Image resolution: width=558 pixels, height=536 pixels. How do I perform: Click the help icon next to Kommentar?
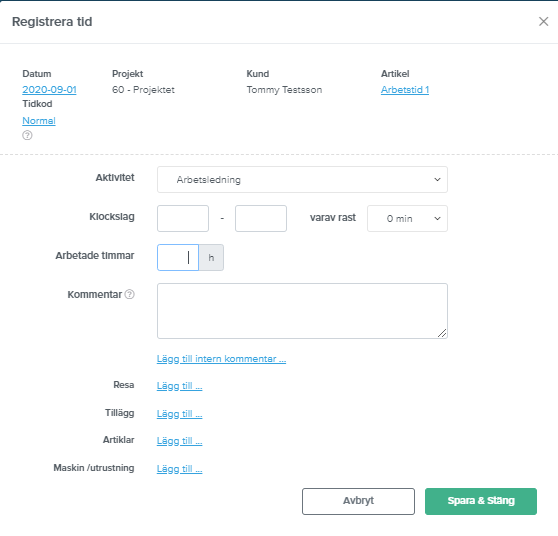[130, 294]
